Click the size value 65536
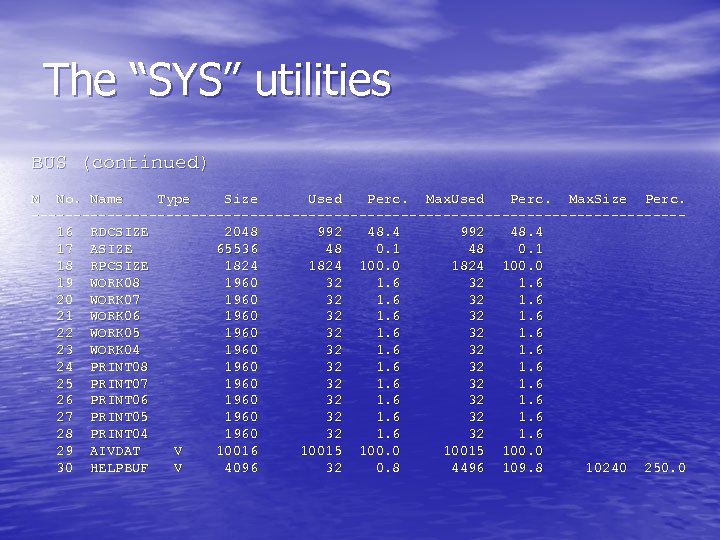This screenshot has height=540, width=720. pos(237,249)
